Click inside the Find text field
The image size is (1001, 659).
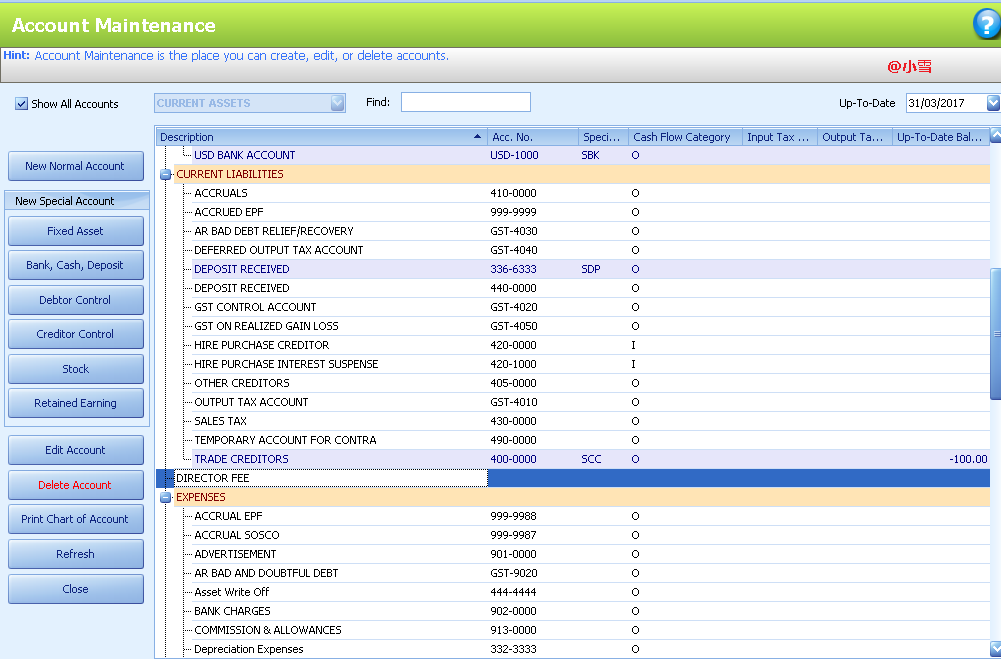tap(465, 101)
